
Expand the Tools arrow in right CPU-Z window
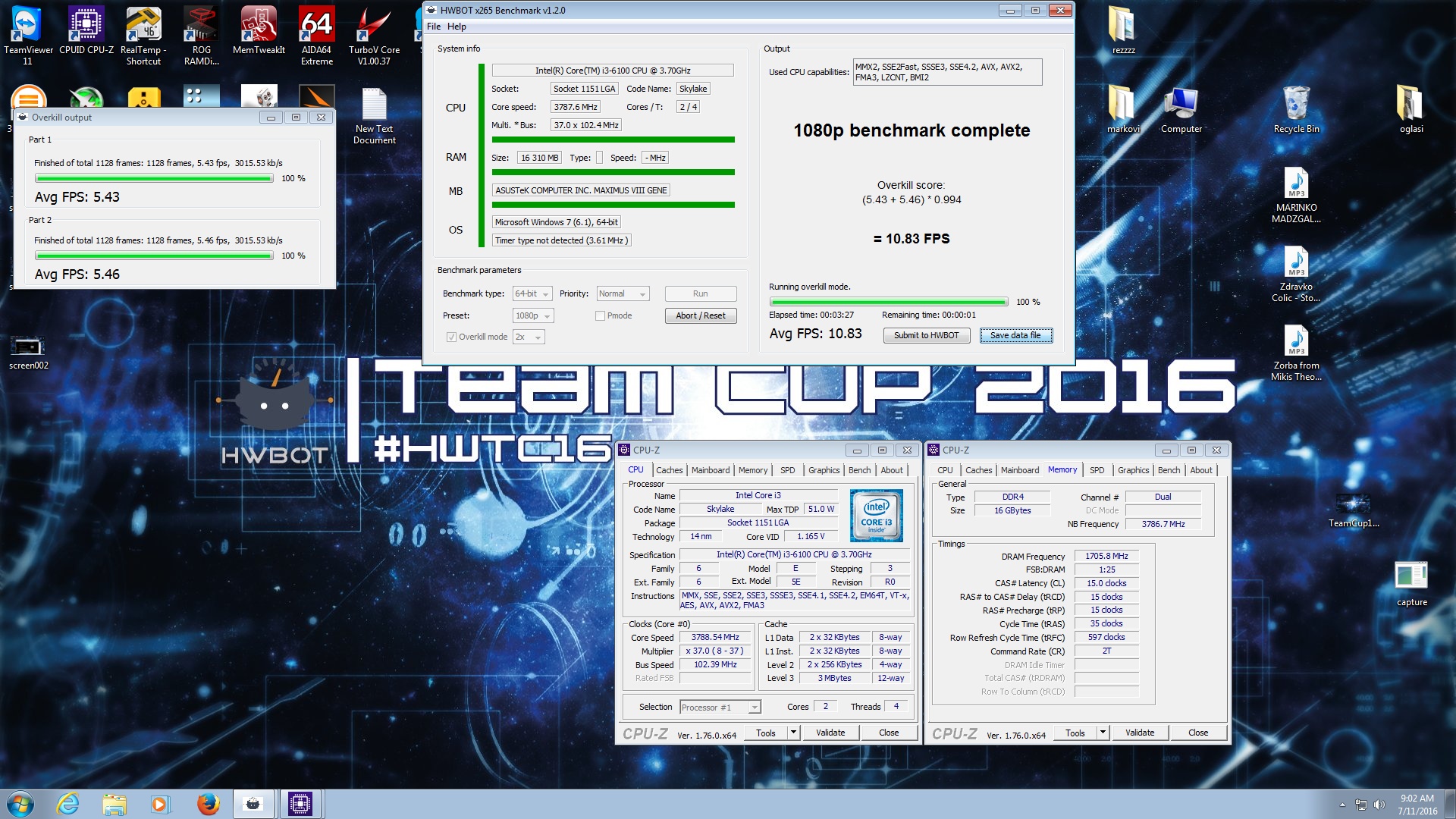1103,733
